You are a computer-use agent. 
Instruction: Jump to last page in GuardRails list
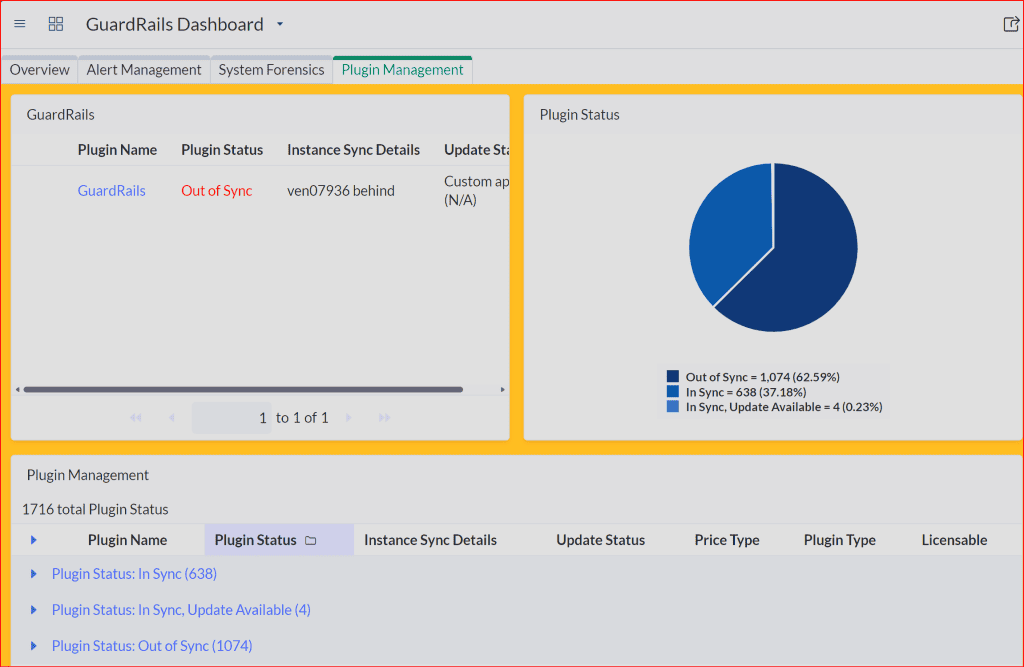[x=384, y=417]
